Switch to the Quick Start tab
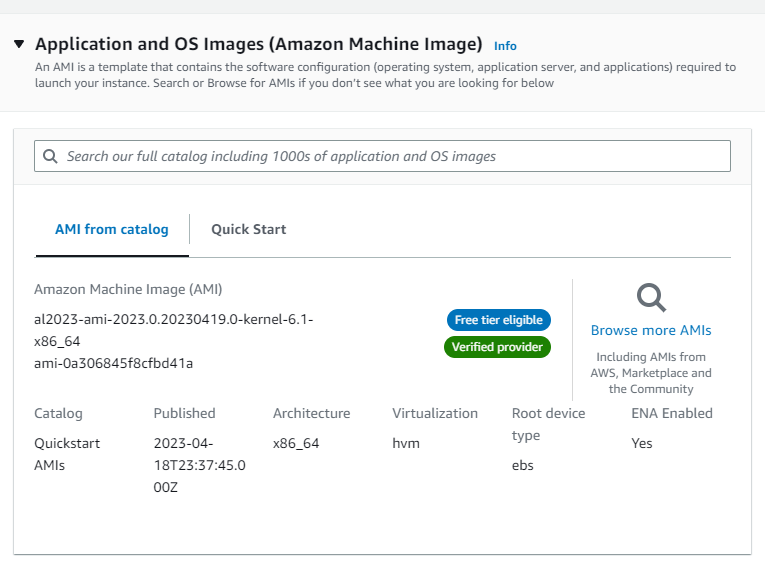The width and height of the screenshot is (765, 566). click(248, 229)
